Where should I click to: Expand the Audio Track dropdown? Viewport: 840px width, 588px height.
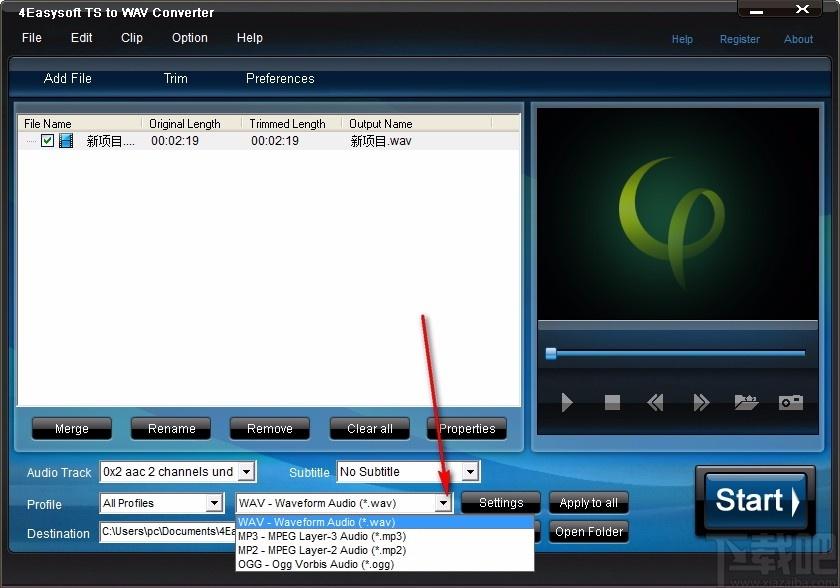click(x=246, y=472)
